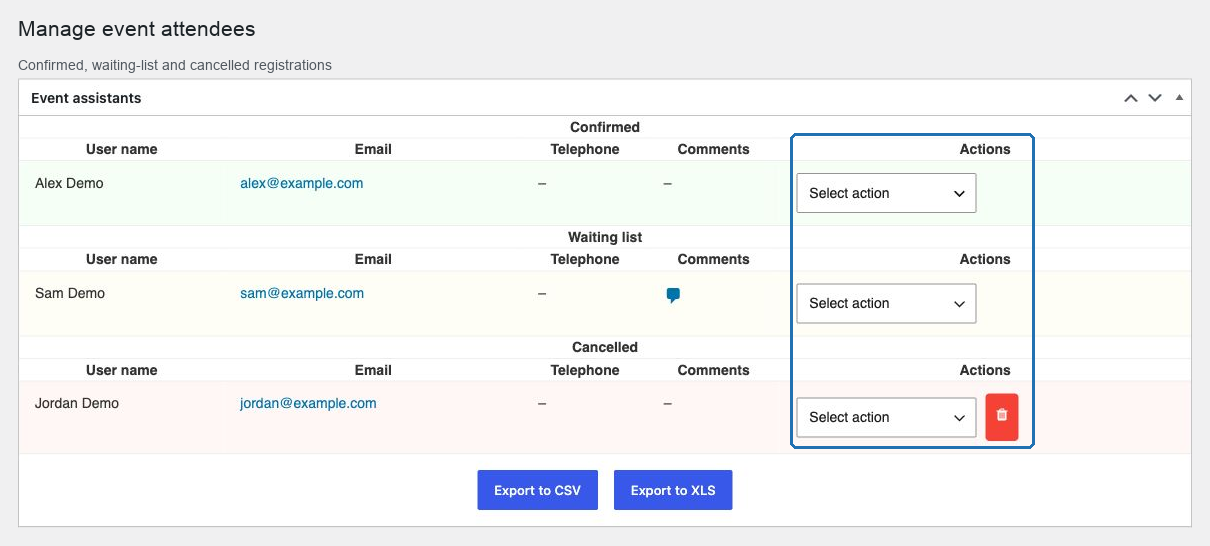
Task: Select the Jordan Demo user name
Action: 77,403
